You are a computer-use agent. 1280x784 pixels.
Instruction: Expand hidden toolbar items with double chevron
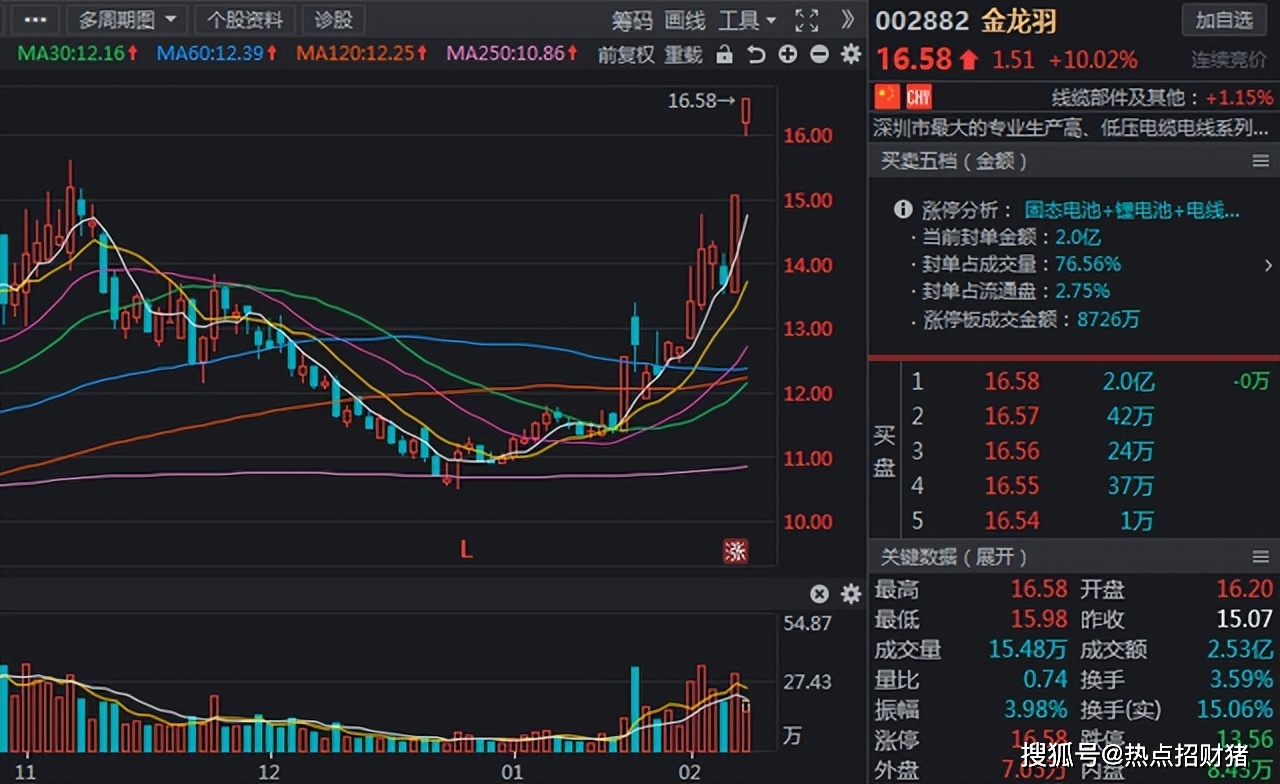(848, 19)
